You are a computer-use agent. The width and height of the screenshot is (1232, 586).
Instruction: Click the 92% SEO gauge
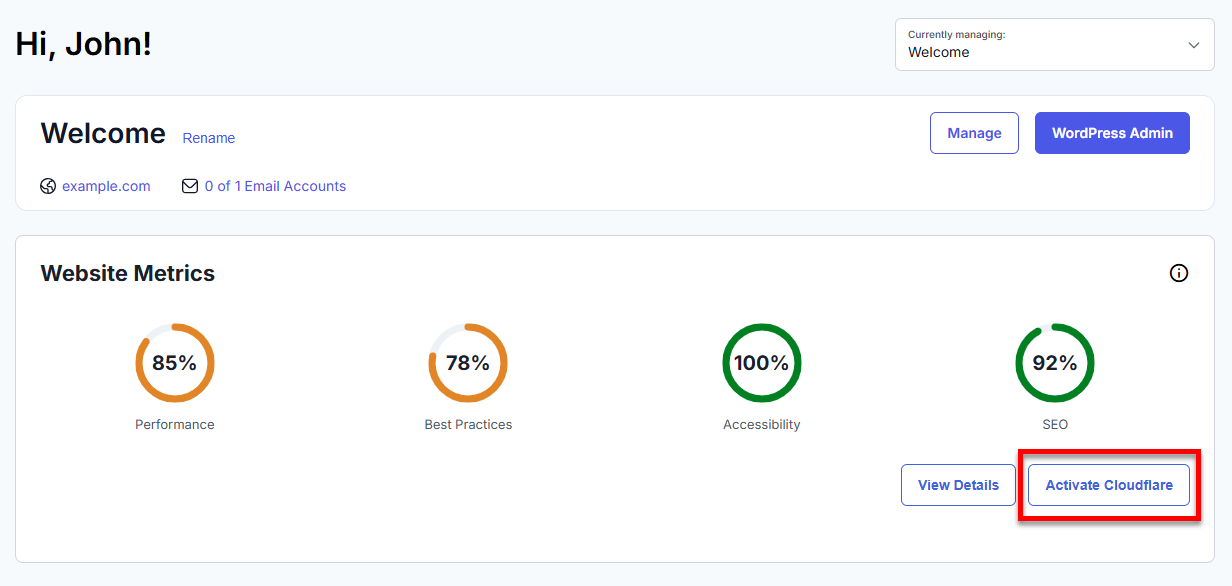tap(1055, 363)
